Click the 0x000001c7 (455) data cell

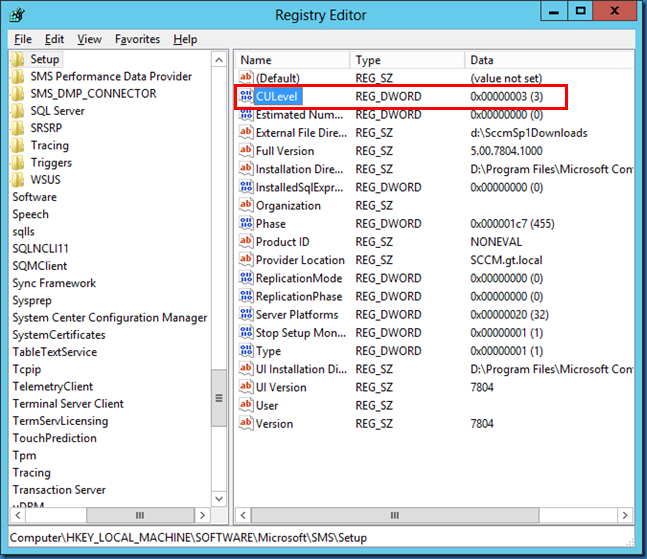(512, 224)
